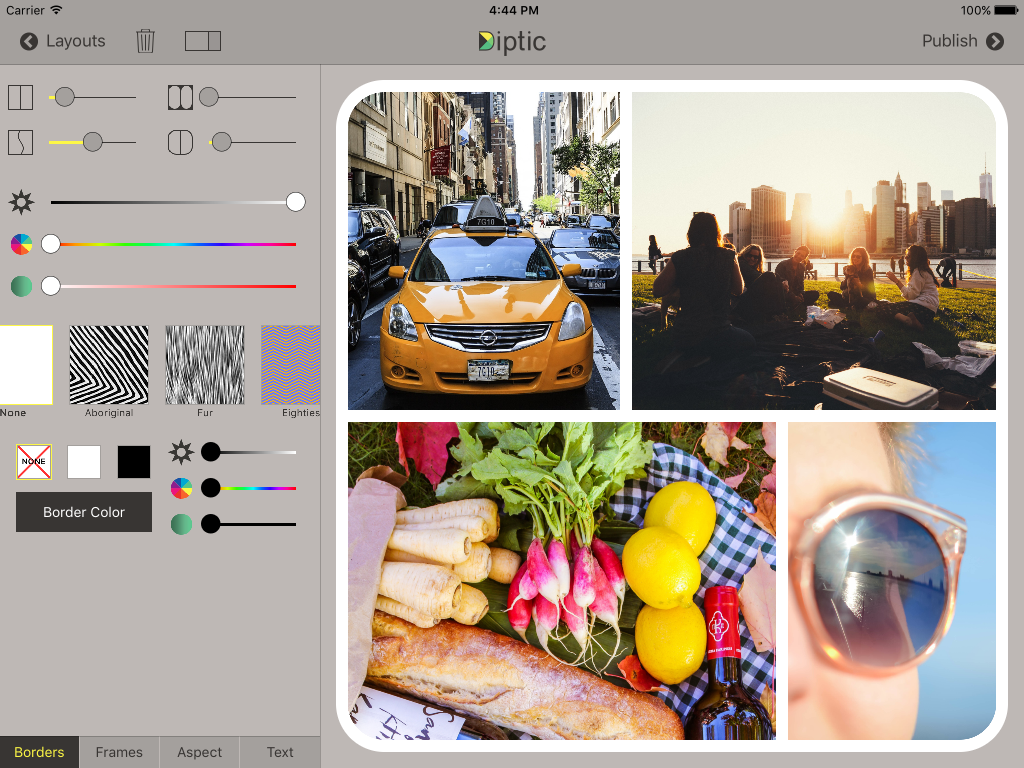The image size is (1024, 768).
Task: Tap the Border Color button
Action: pos(84,512)
